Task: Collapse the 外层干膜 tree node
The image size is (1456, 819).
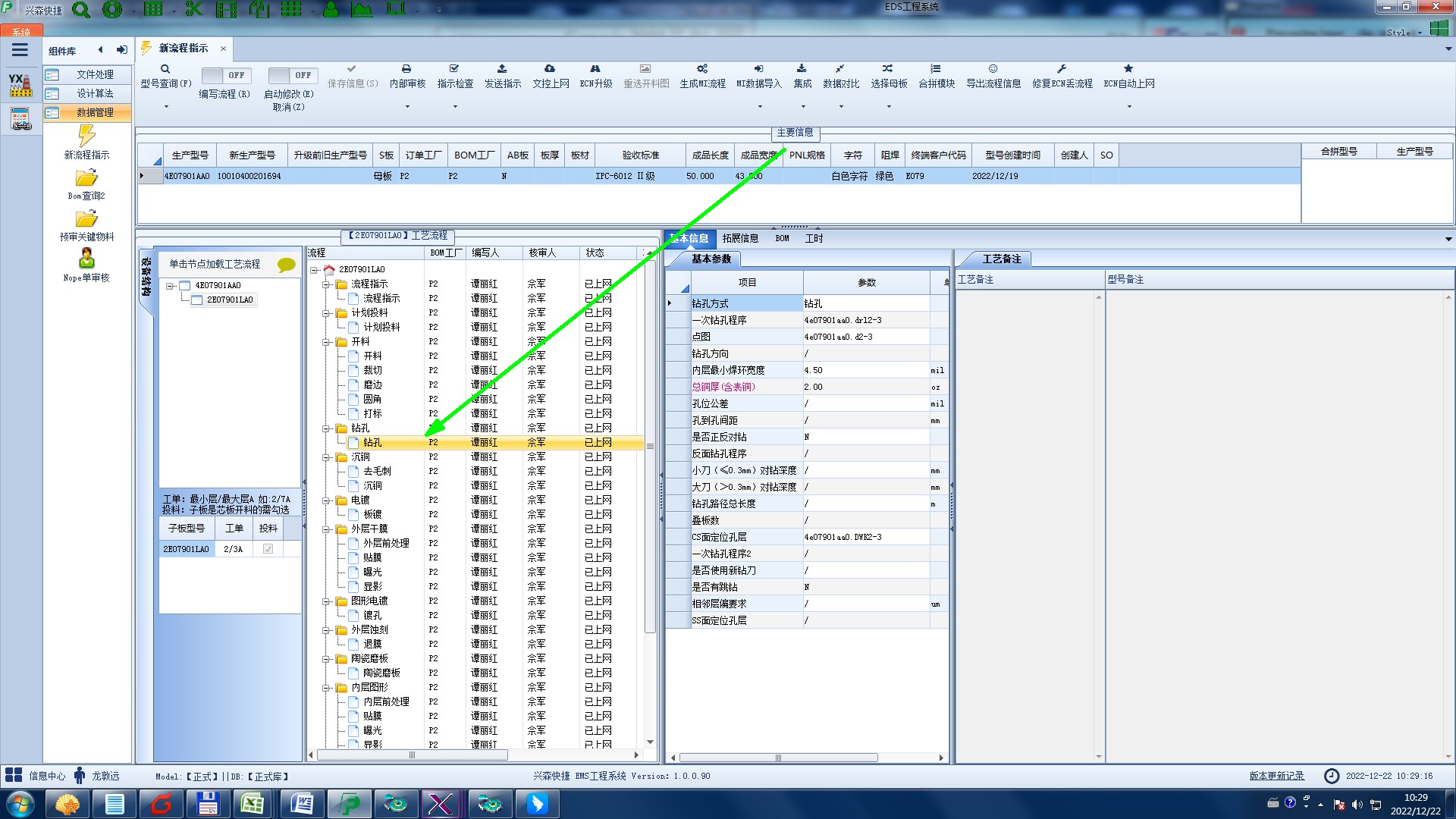Action: point(326,529)
